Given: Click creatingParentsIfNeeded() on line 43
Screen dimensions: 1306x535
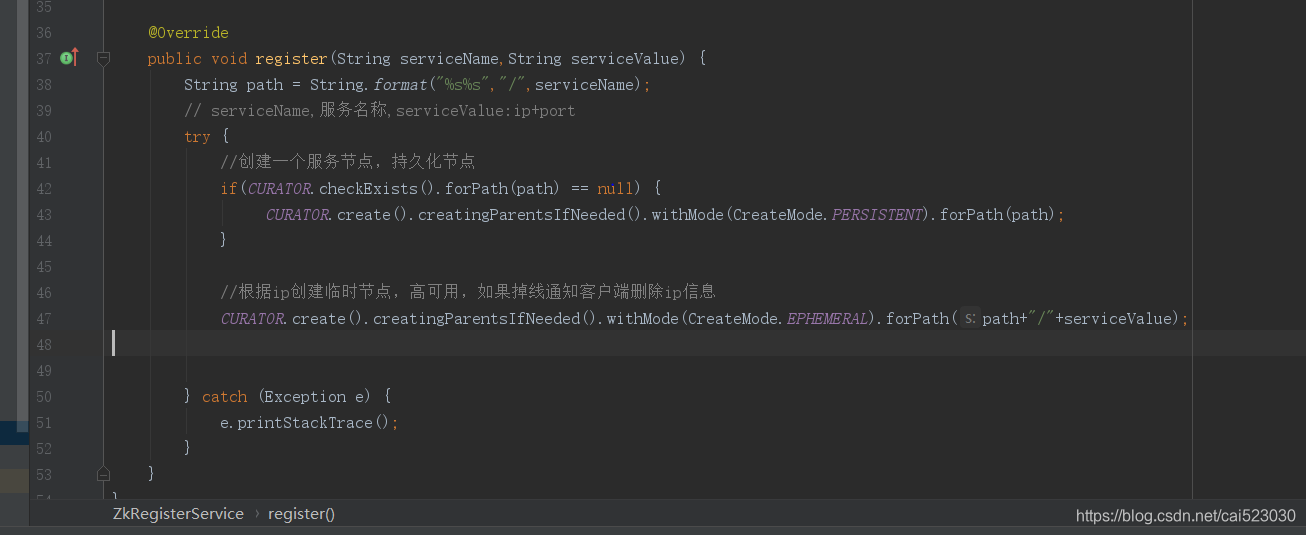Looking at the screenshot, I should (532, 215).
